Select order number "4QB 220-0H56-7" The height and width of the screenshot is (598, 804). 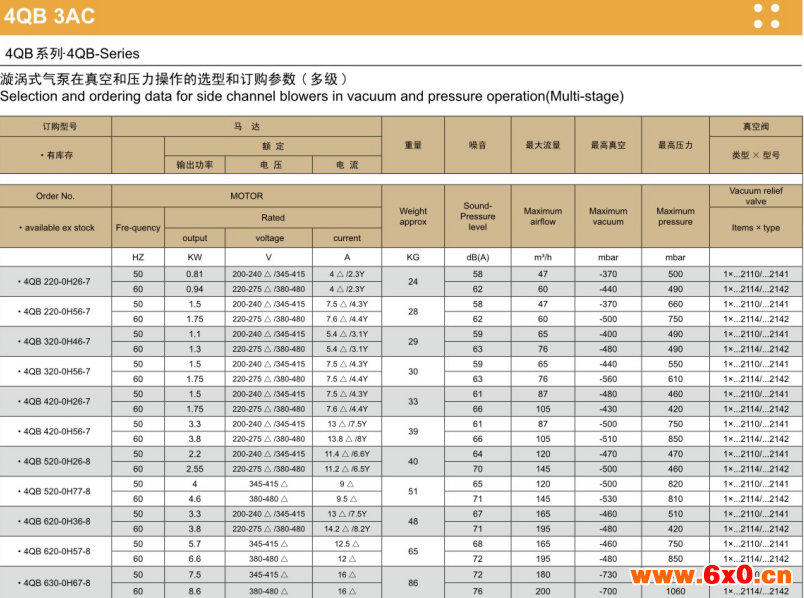56,311
